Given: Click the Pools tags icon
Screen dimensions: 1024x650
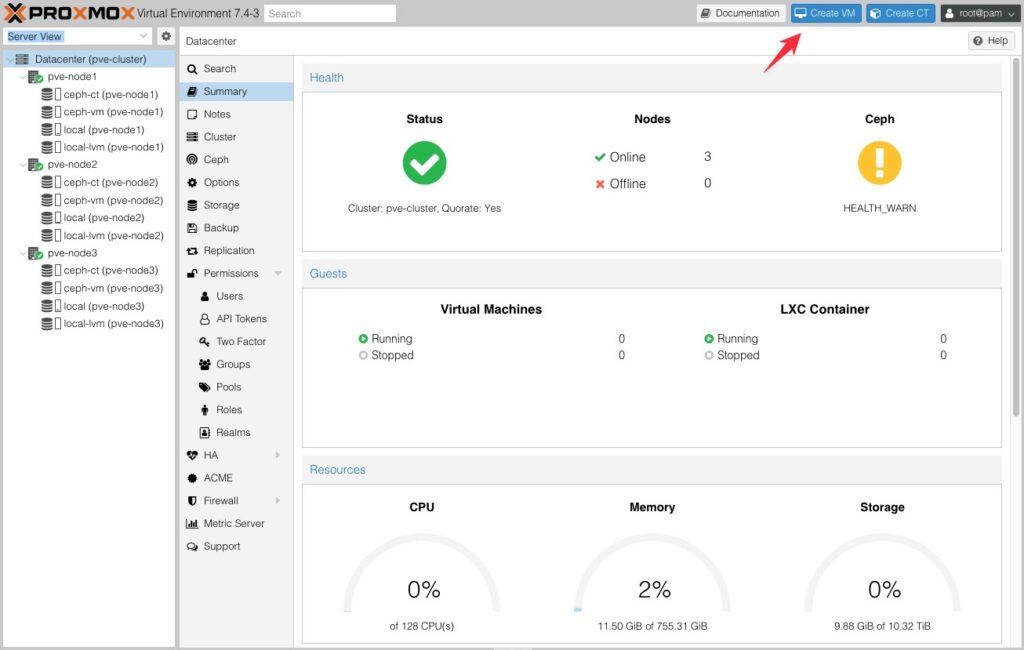Looking at the screenshot, I should (204, 387).
